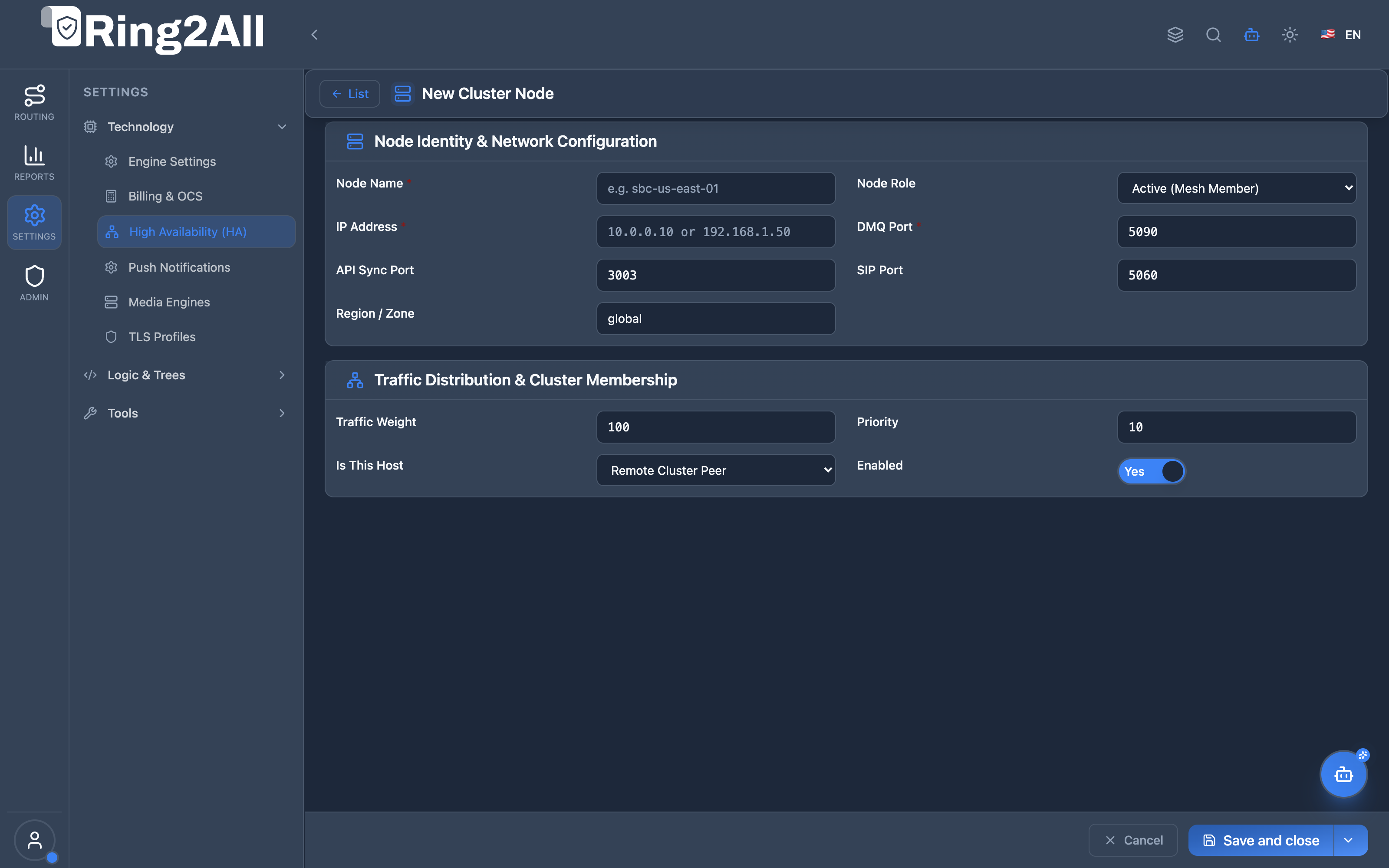Screen dimensions: 1389x868
Task: Click the Cancel button
Action: point(1133,841)
